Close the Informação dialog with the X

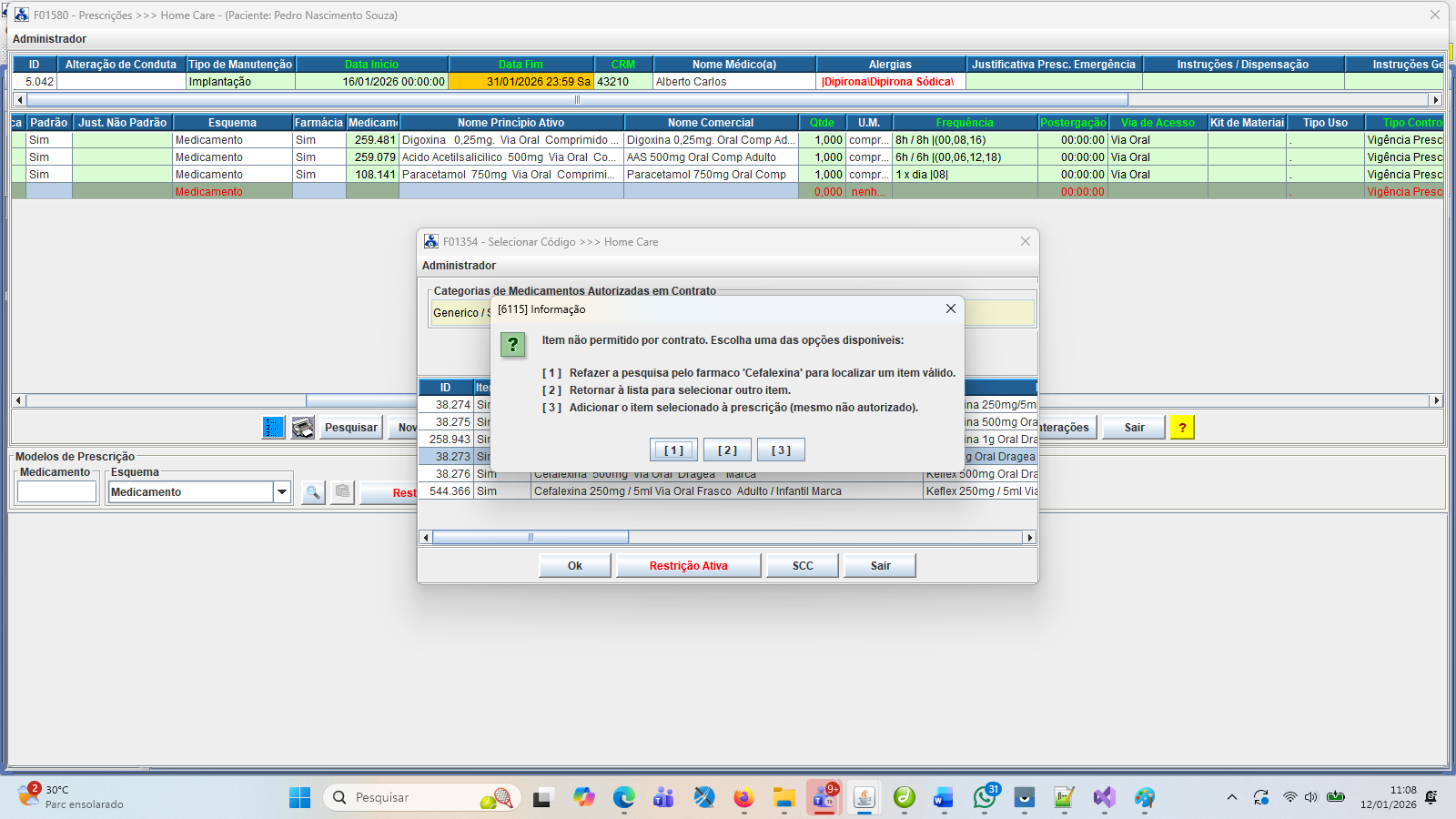click(x=950, y=309)
